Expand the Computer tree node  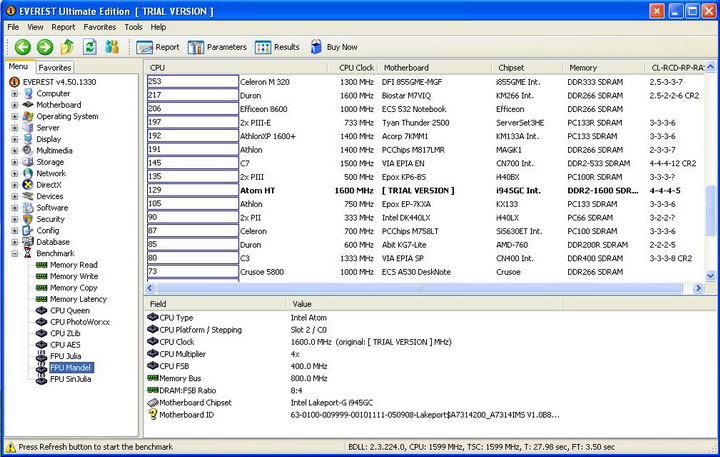15,93
